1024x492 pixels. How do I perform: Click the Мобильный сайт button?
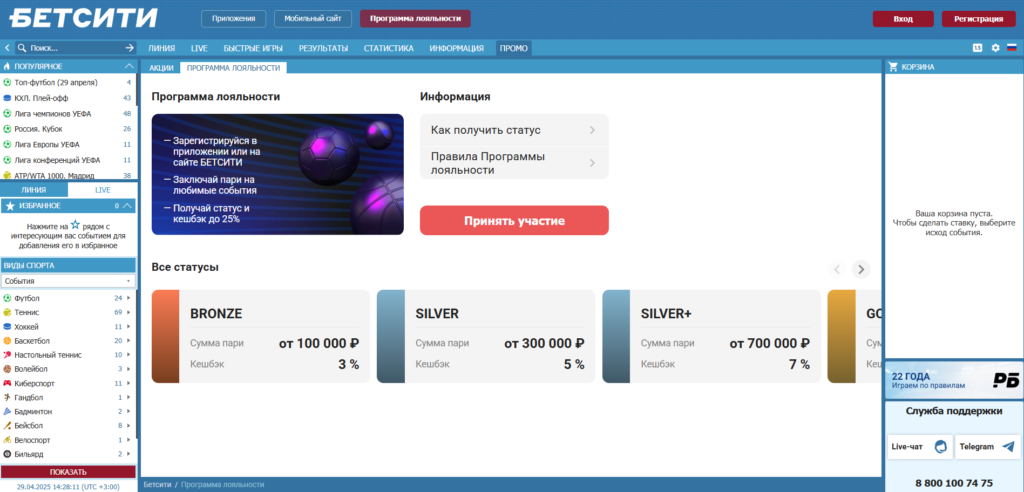313,19
